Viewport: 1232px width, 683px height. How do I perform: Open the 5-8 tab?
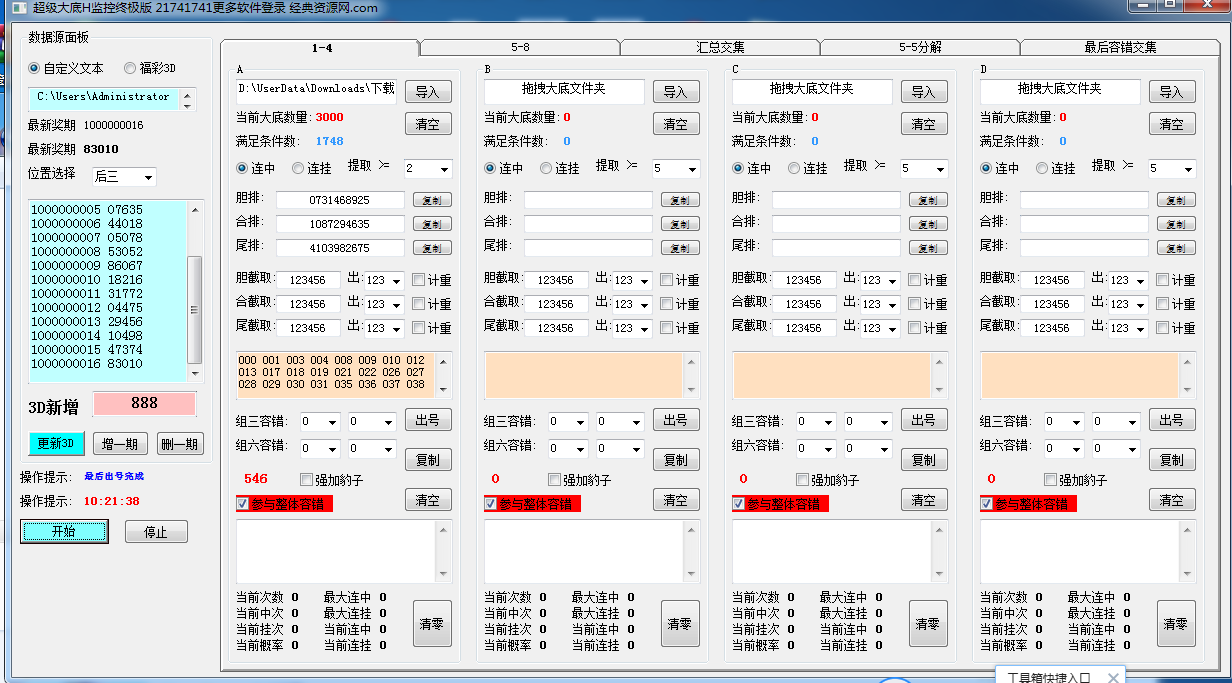point(520,47)
